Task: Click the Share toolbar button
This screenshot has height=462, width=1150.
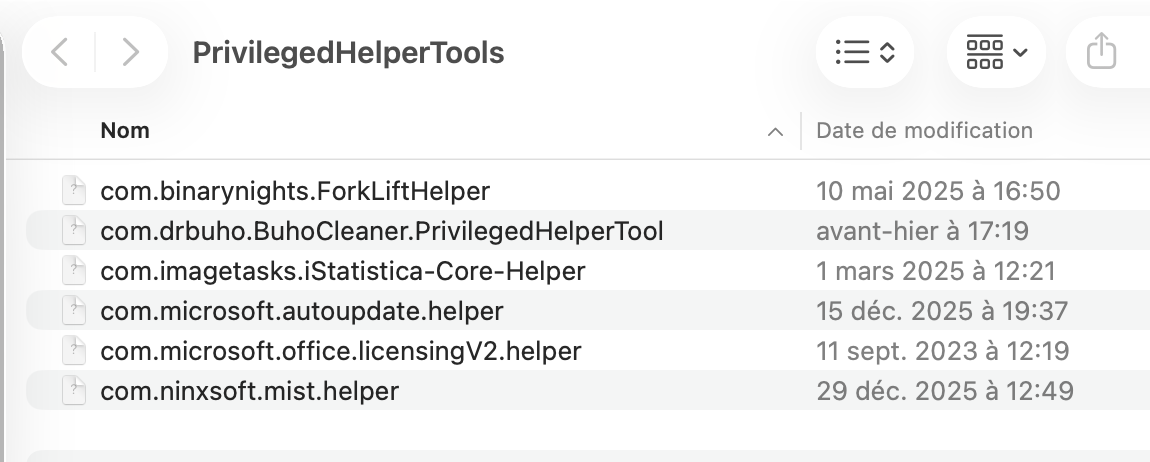Action: [x=1100, y=53]
